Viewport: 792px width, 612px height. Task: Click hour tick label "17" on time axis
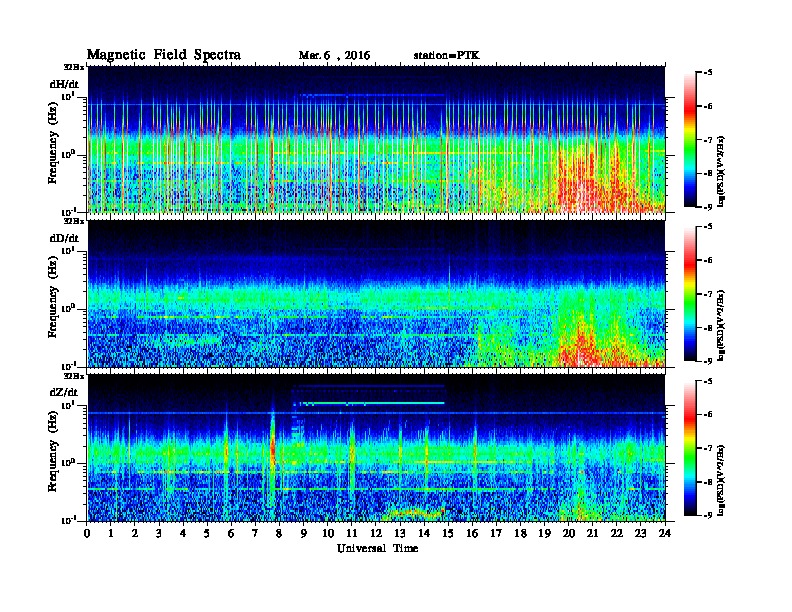click(x=496, y=534)
